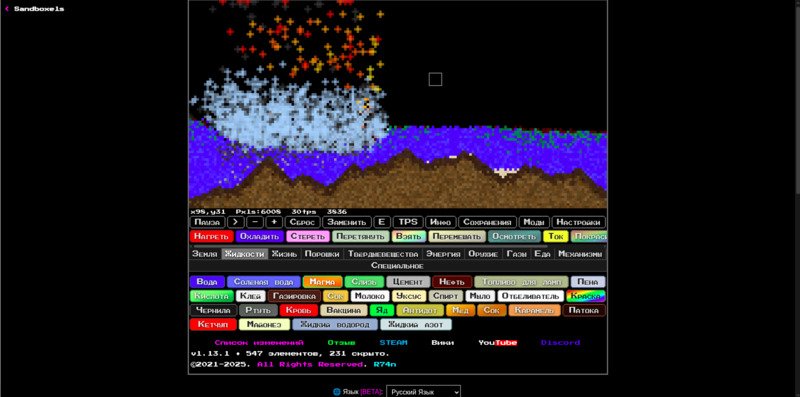Viewport: 800px width, 397px height.
Task: Click the TPS button
Action: 408,222
